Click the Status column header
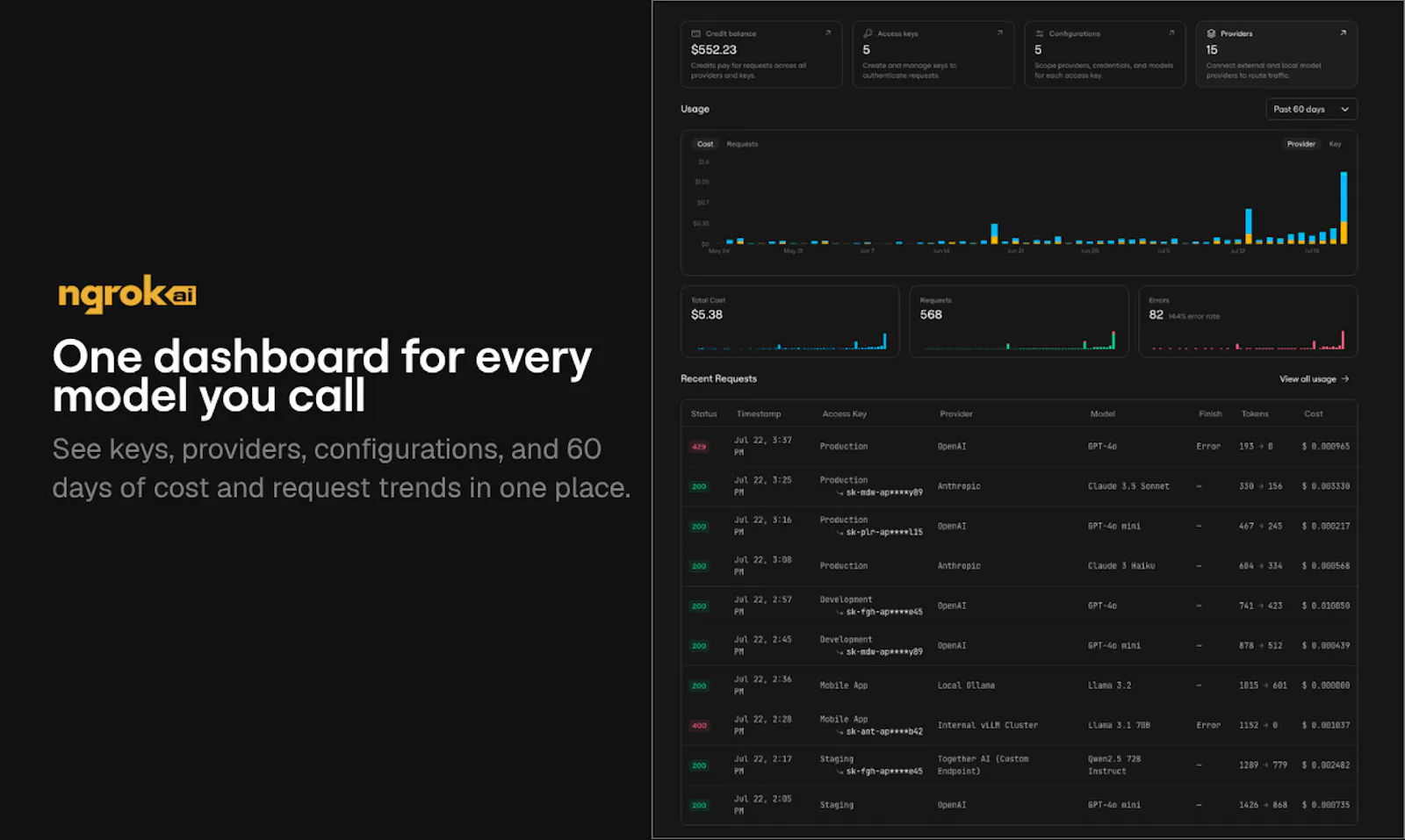This screenshot has width=1405, height=840. point(703,413)
